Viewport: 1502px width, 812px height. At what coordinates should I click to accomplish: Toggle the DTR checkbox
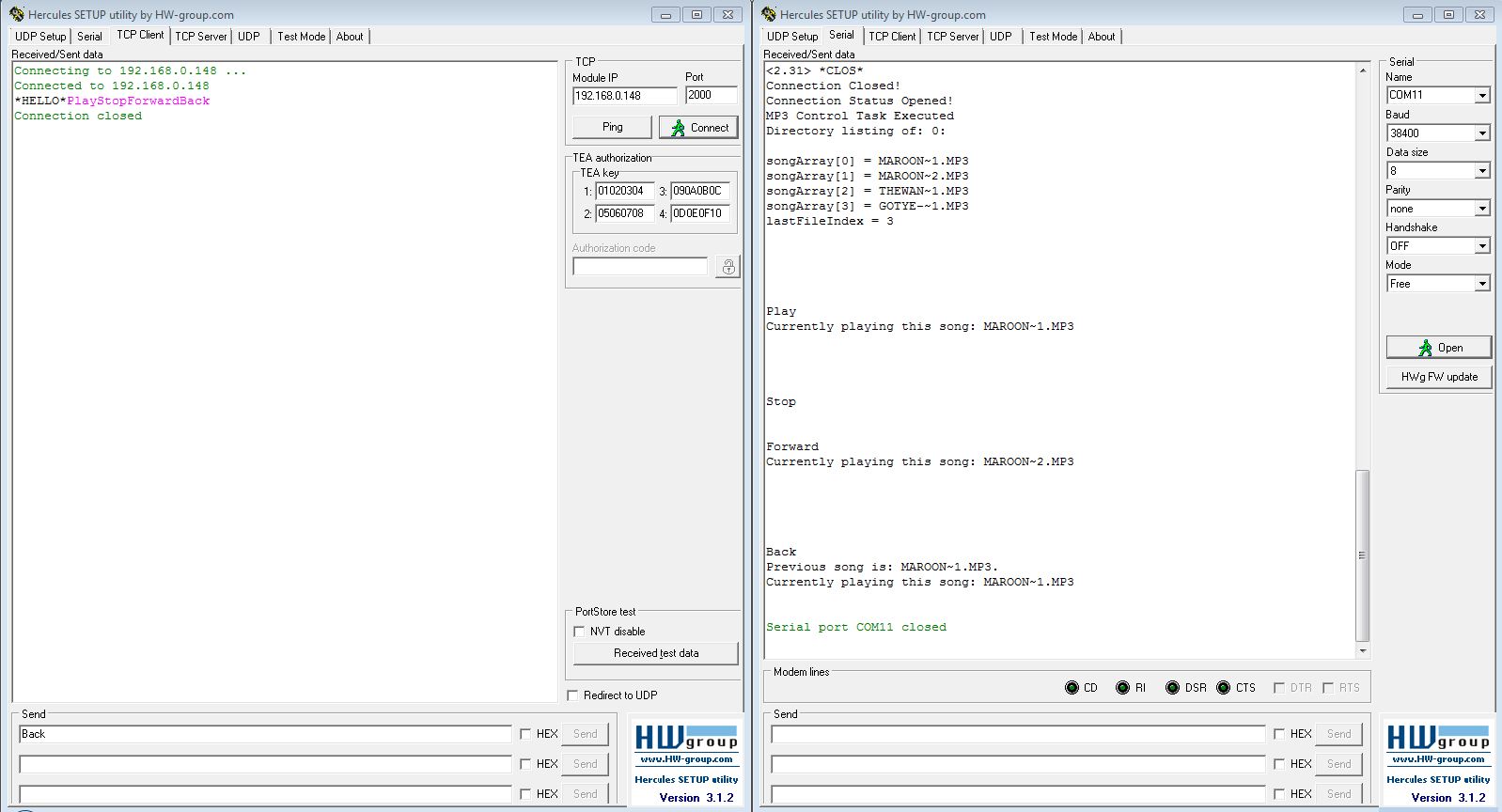1279,688
